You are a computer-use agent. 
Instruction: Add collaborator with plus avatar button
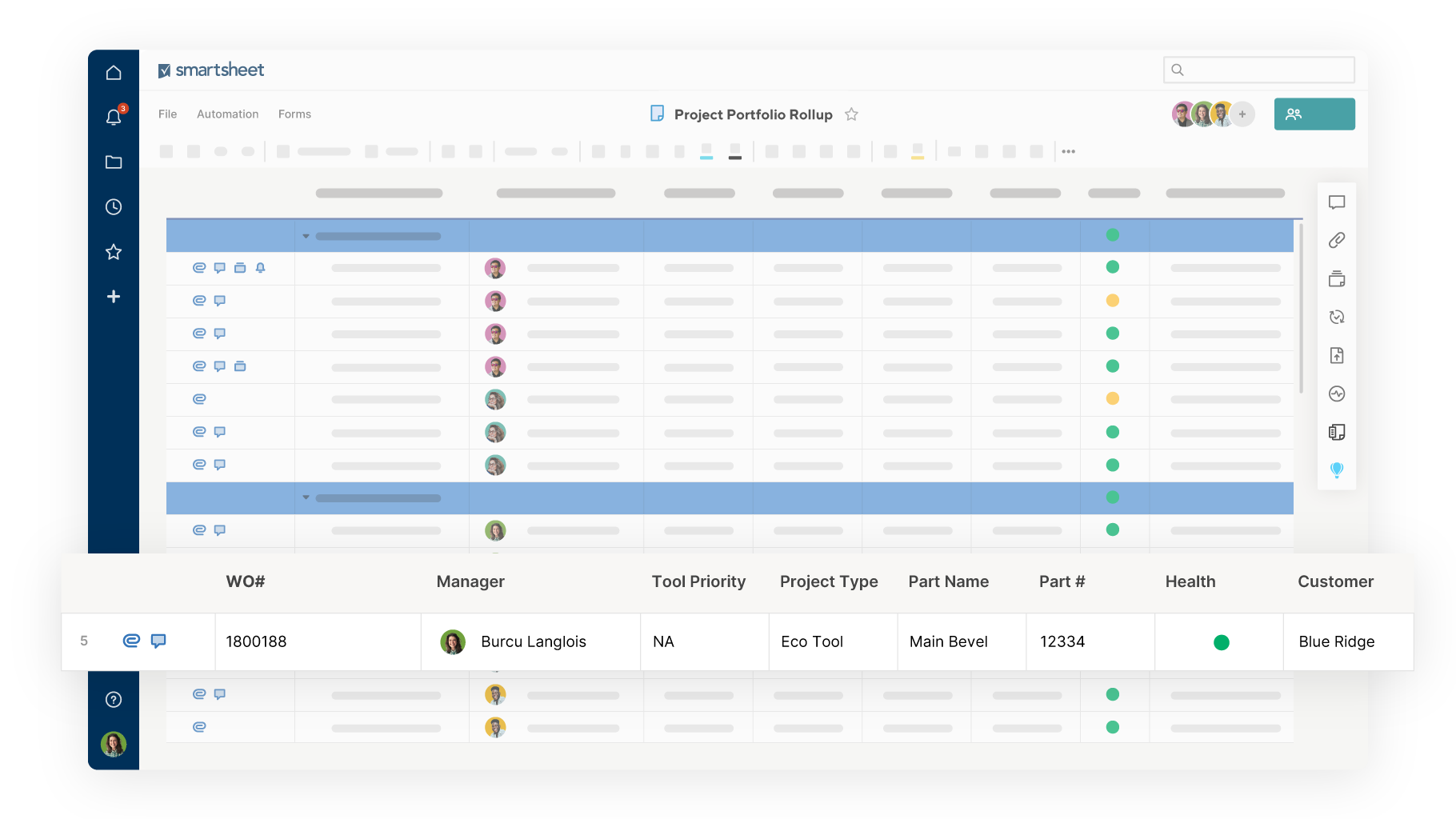click(1242, 114)
